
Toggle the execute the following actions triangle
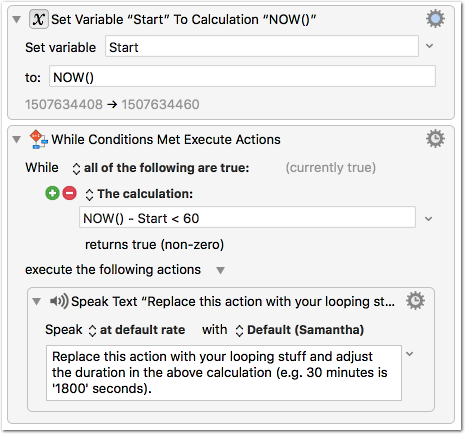pos(220,270)
